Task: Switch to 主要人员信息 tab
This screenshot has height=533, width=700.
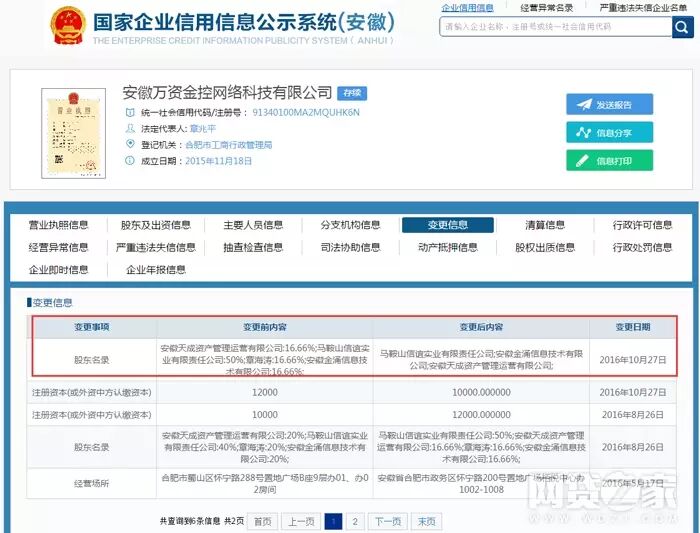Action: coord(253,225)
